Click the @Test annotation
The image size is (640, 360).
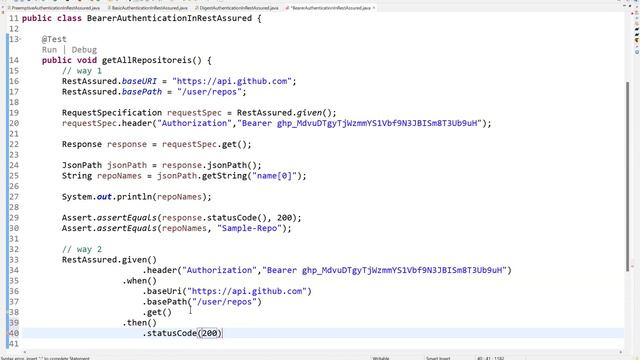coord(54,39)
